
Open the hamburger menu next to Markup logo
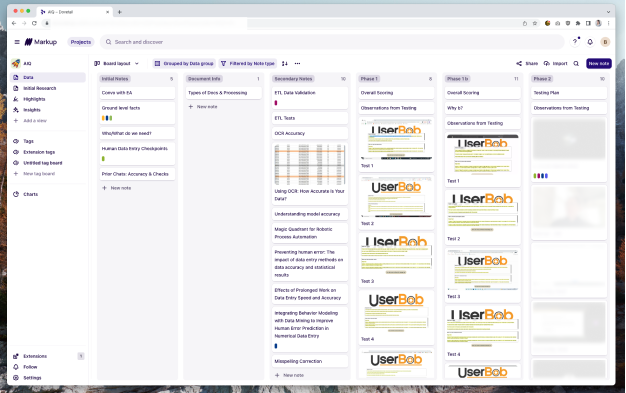pos(17,42)
